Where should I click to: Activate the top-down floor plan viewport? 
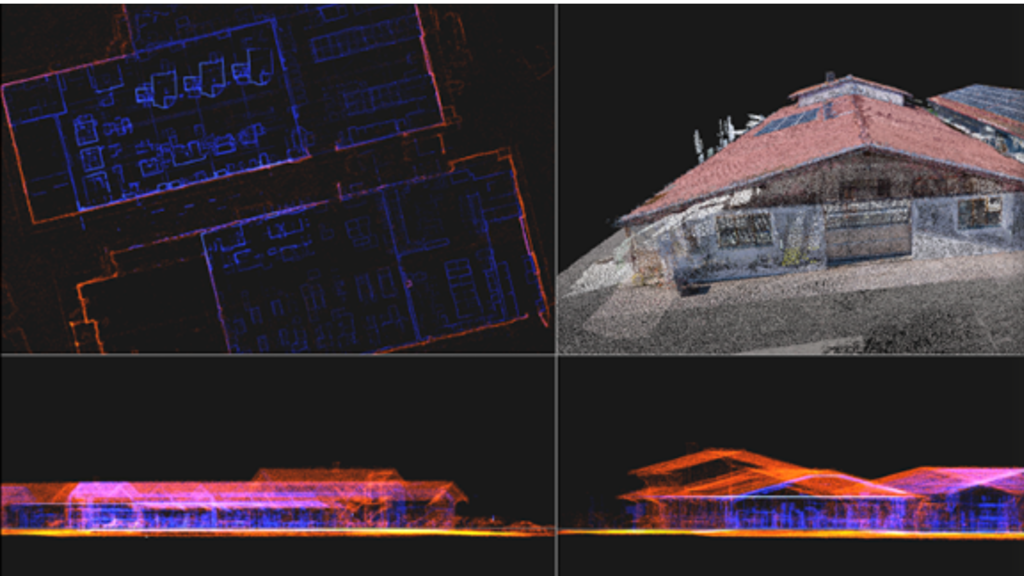click(278, 179)
